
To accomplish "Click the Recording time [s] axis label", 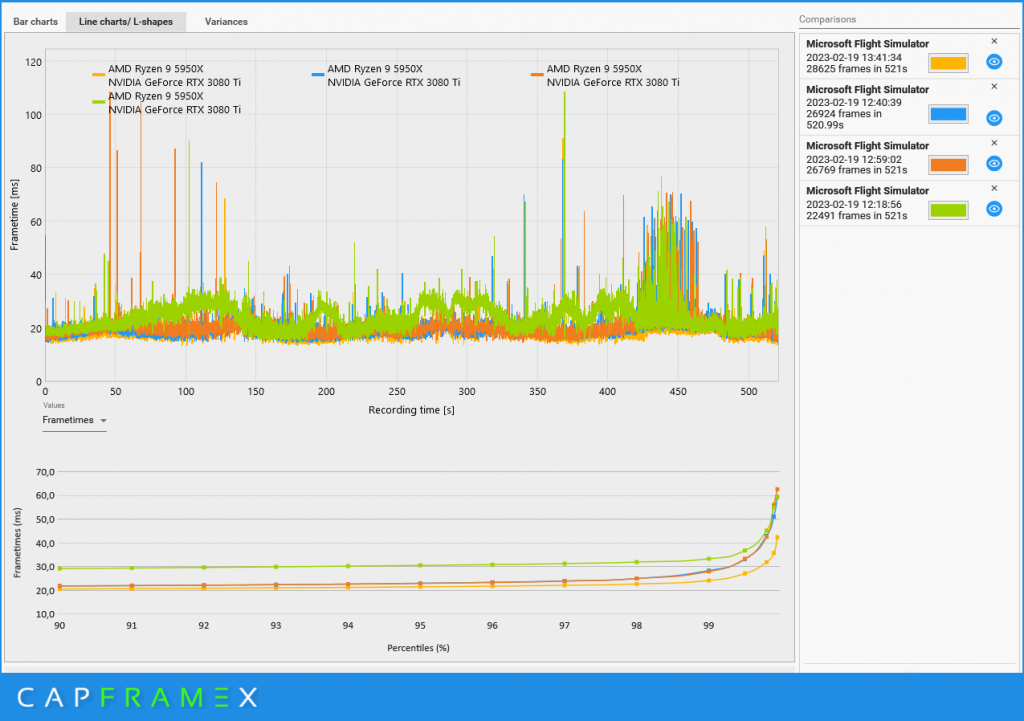I will pyautogui.click(x=411, y=410).
